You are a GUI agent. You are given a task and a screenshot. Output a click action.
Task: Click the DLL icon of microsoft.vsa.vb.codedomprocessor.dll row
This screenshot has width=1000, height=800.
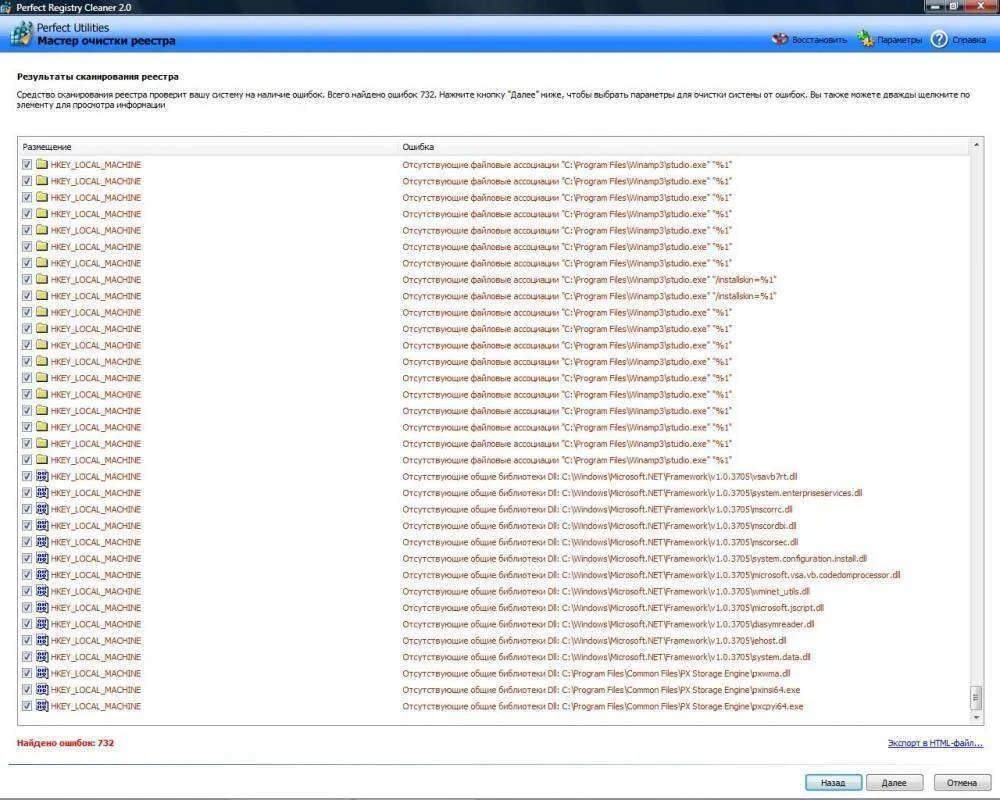click(42, 575)
